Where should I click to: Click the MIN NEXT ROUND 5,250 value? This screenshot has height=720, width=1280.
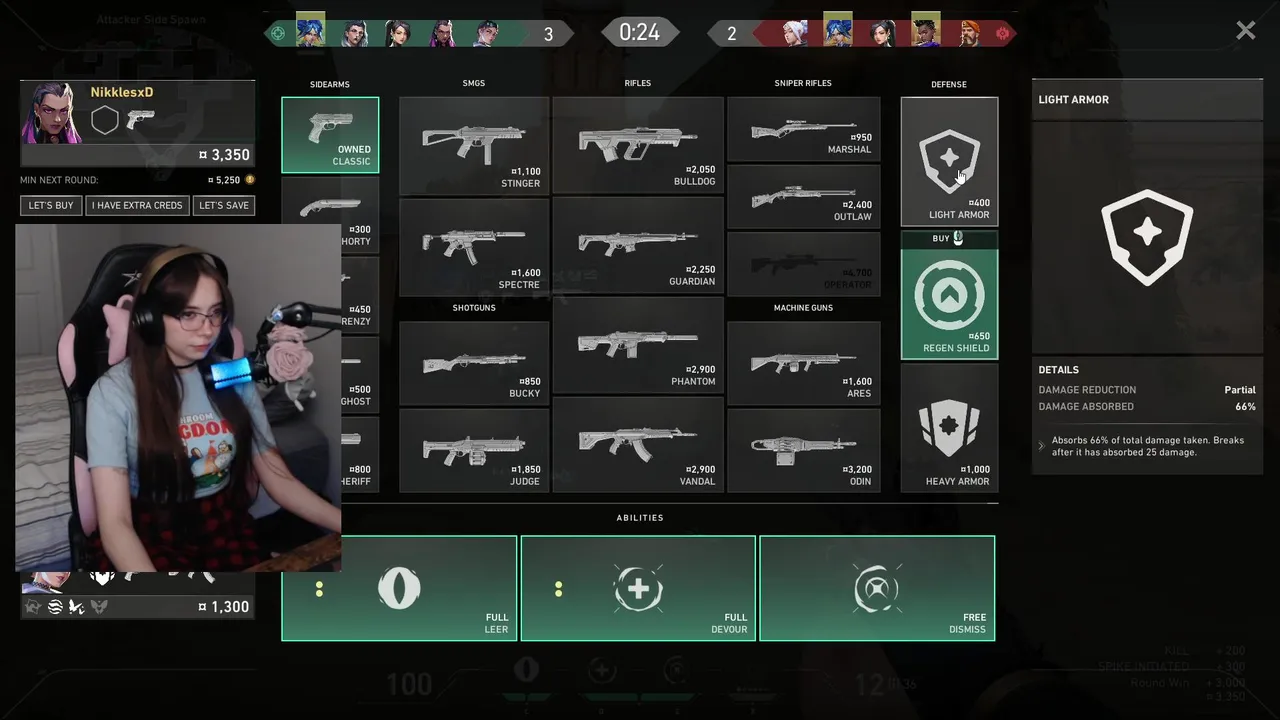(x=229, y=180)
